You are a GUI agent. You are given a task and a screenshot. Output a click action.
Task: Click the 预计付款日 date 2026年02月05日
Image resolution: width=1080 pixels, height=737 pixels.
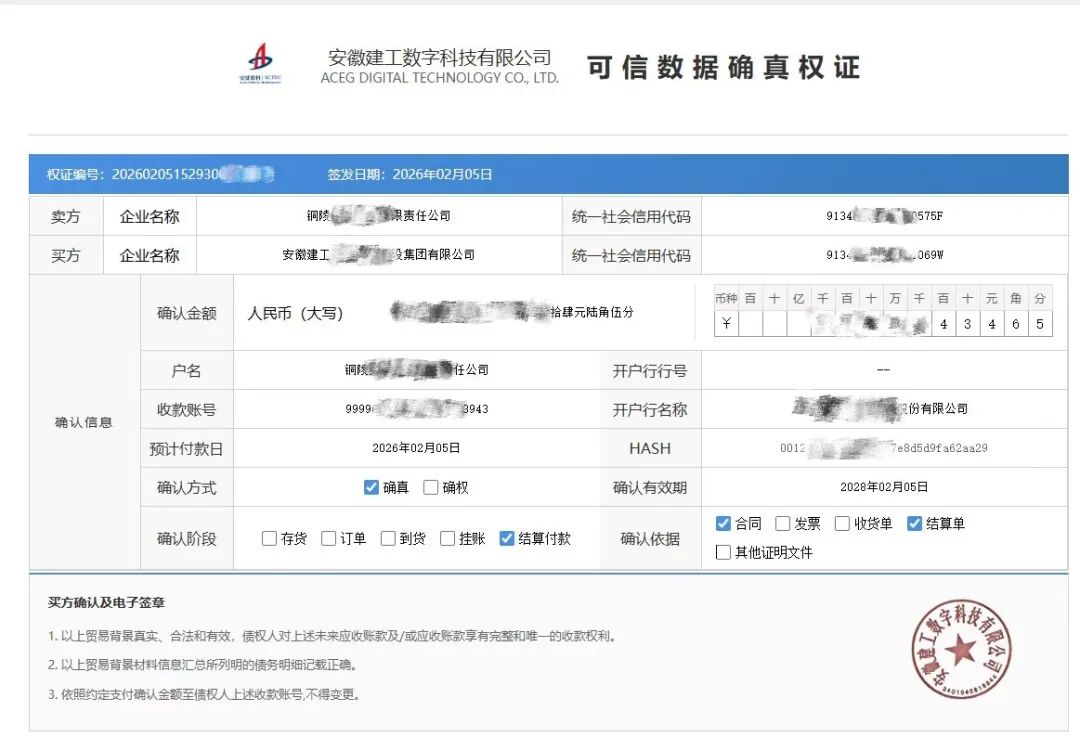[416, 449]
